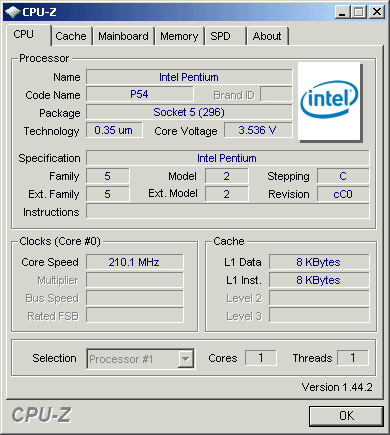This screenshot has height=435, width=390.
Task: Click the empty Bus Speed field
Action: click(x=135, y=298)
